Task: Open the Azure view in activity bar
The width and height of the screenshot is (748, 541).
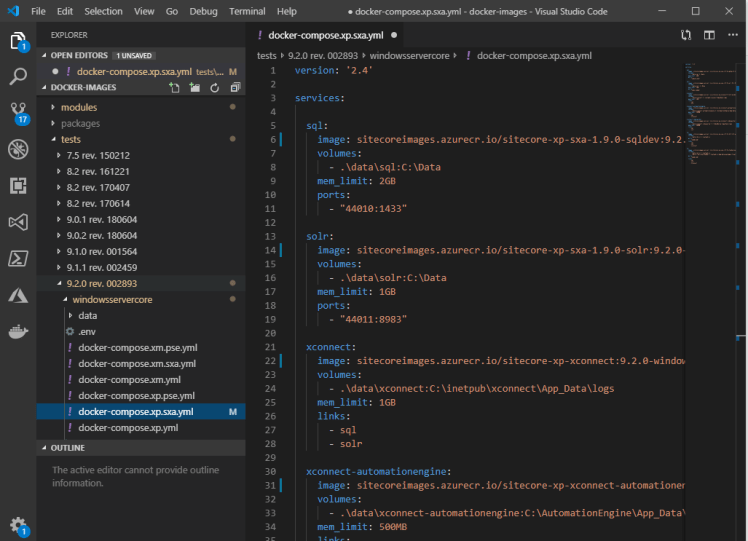Action: point(18,295)
